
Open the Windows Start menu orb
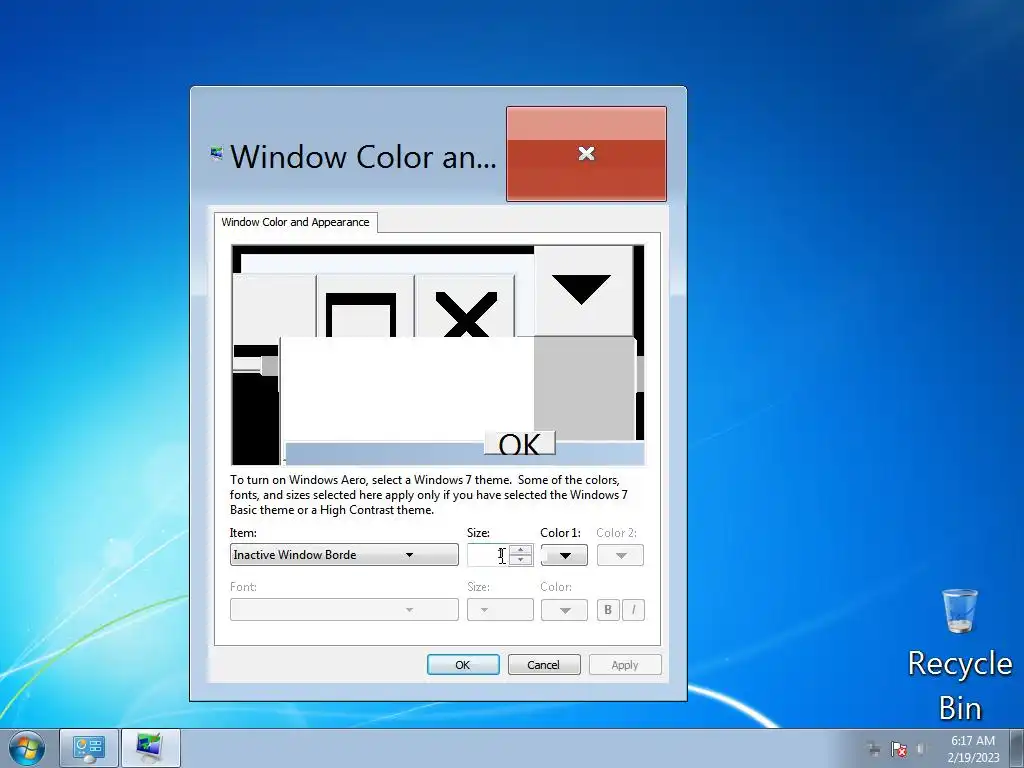tap(27, 748)
